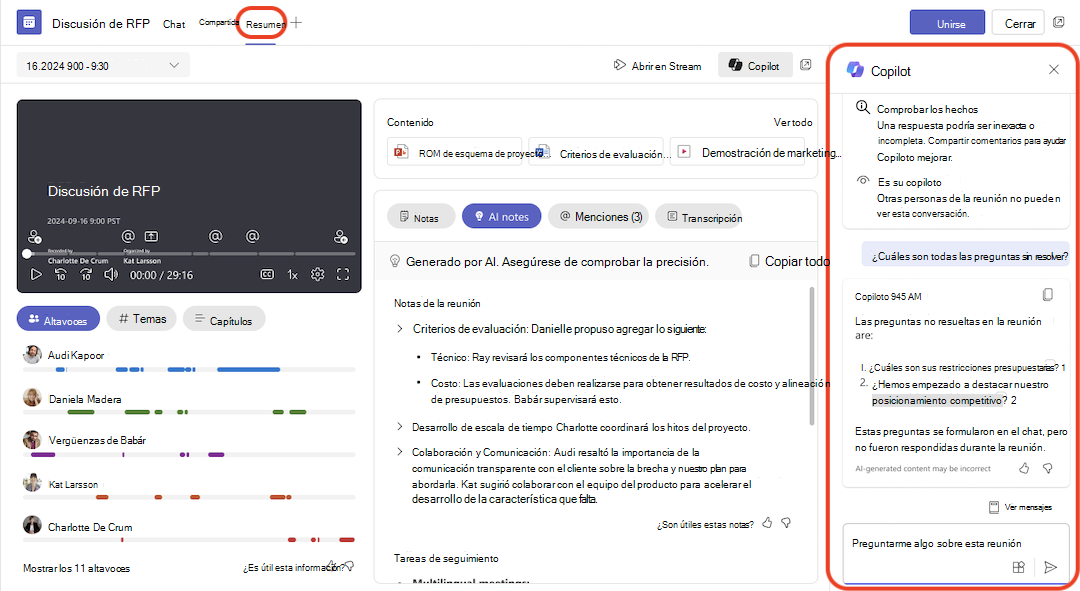1080x591 pixels.
Task: Click the screen share marker on timeline
Action: [152, 236]
